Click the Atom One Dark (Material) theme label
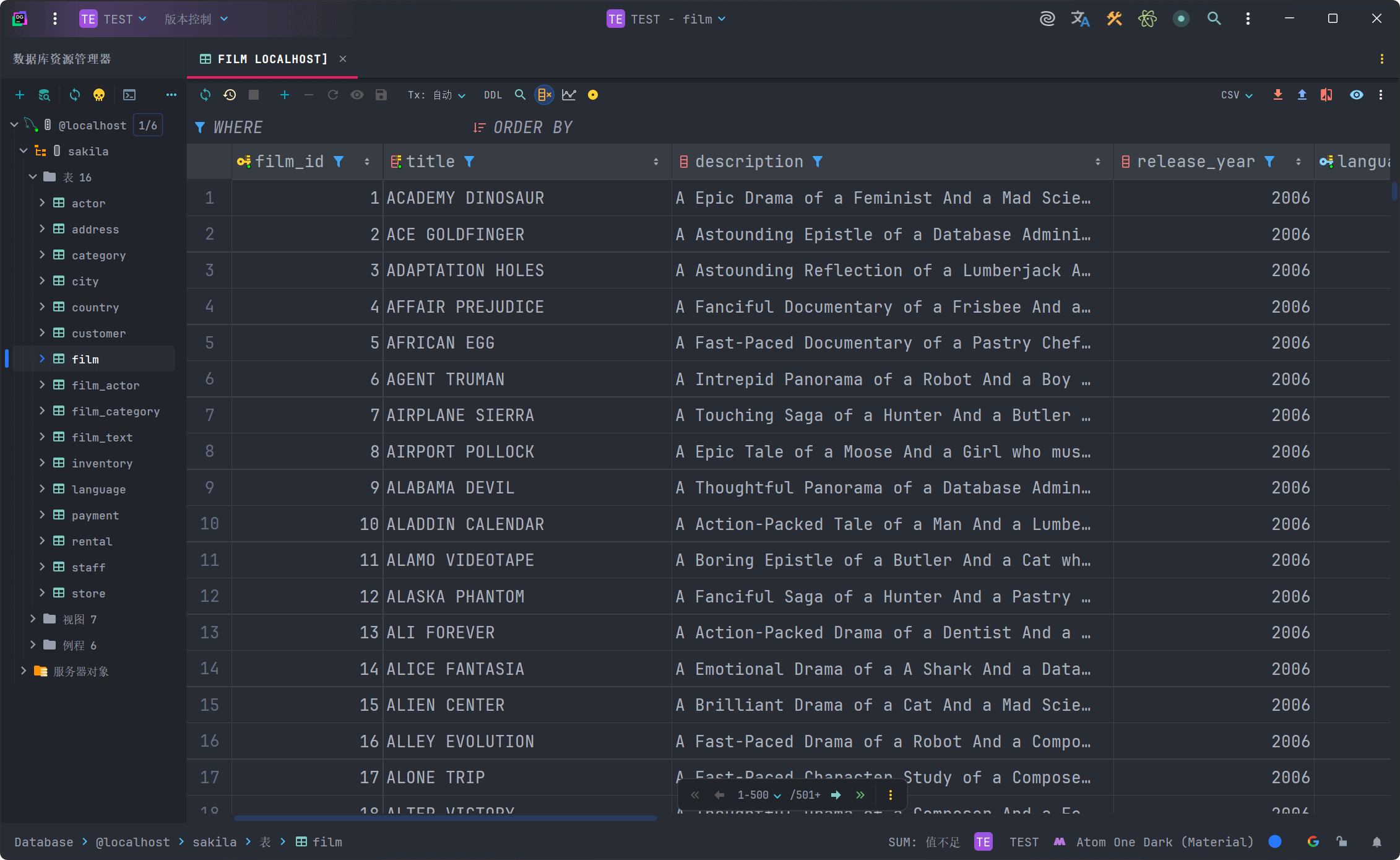The height and width of the screenshot is (860, 1400). [x=1165, y=842]
